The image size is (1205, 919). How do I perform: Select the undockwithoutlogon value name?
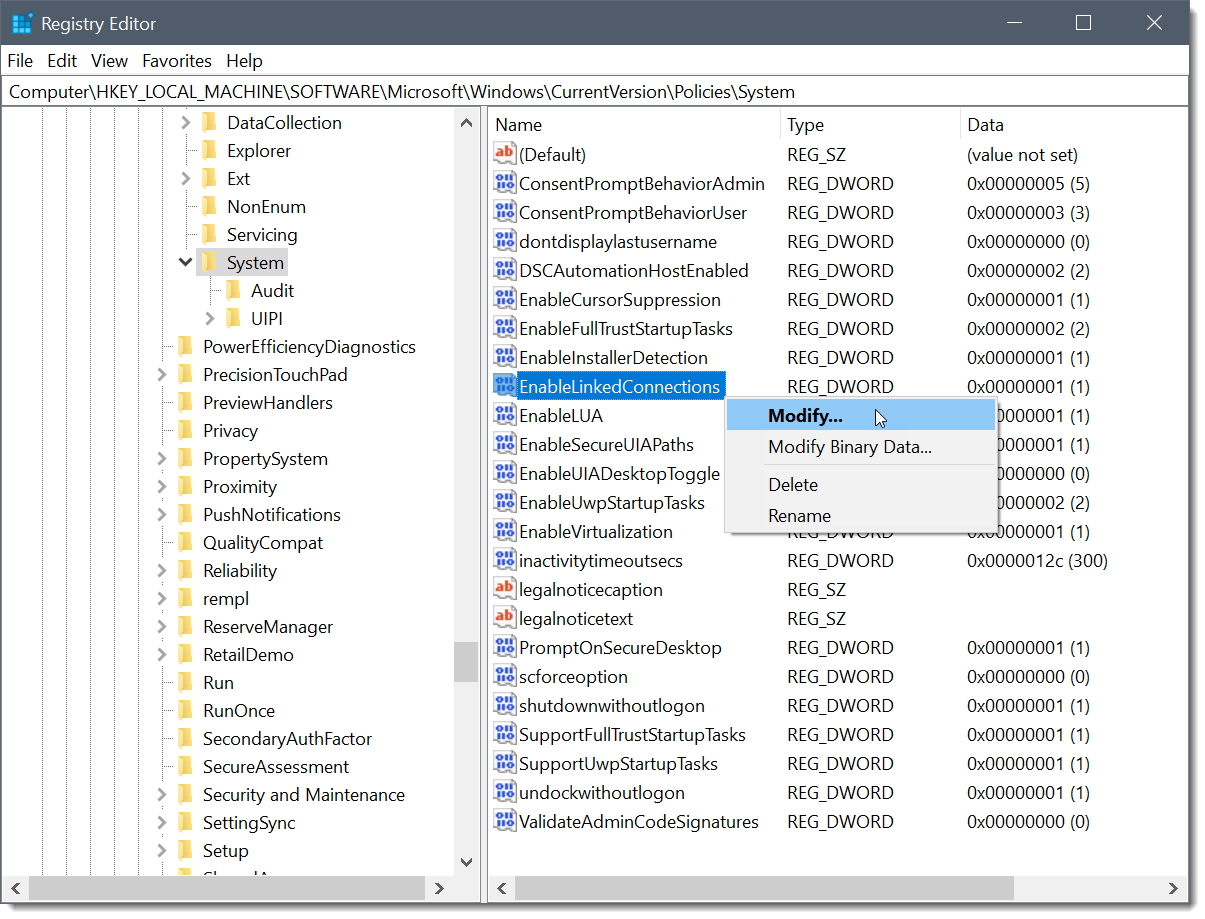point(602,792)
